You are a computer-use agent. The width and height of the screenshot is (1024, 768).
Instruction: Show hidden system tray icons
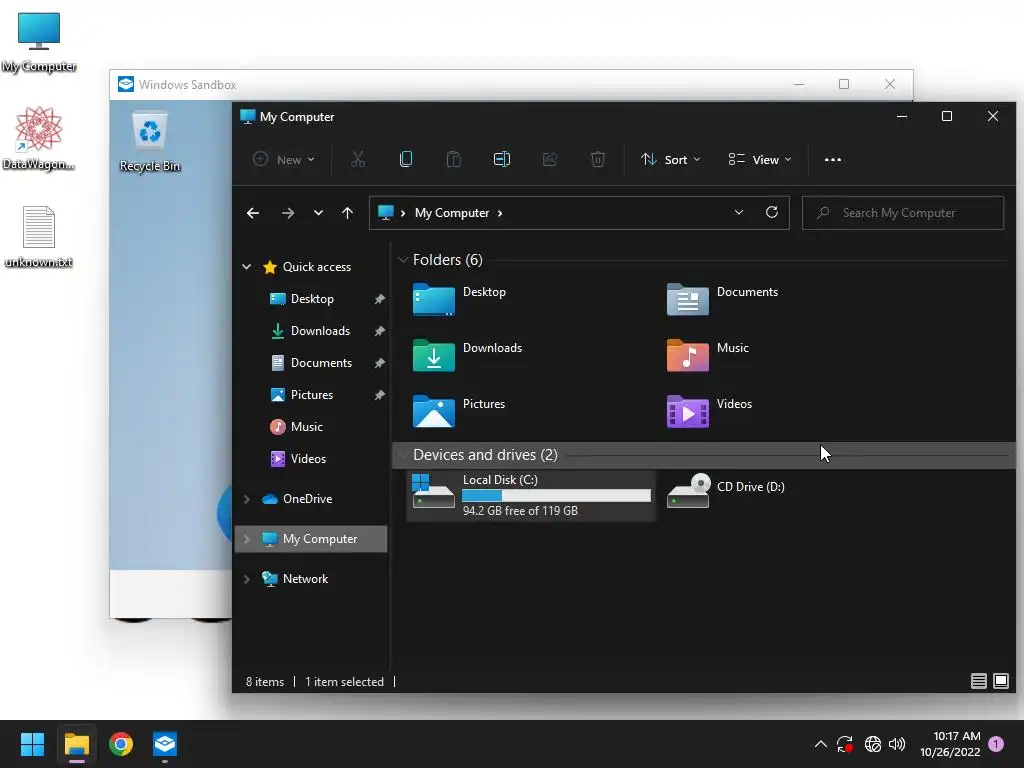point(821,744)
